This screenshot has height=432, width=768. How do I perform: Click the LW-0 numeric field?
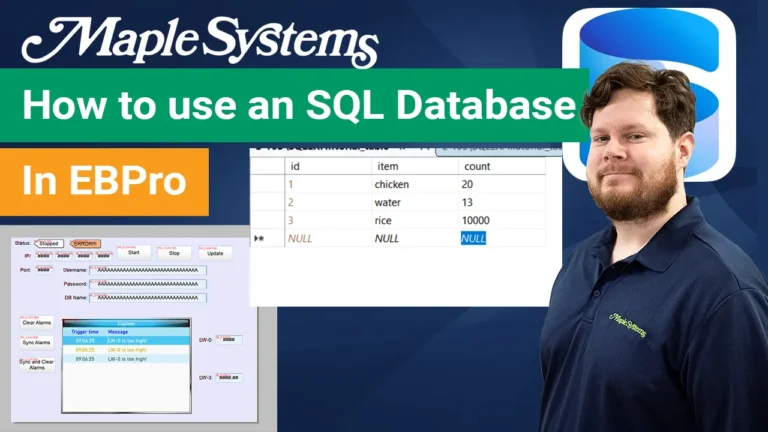click(x=229, y=339)
